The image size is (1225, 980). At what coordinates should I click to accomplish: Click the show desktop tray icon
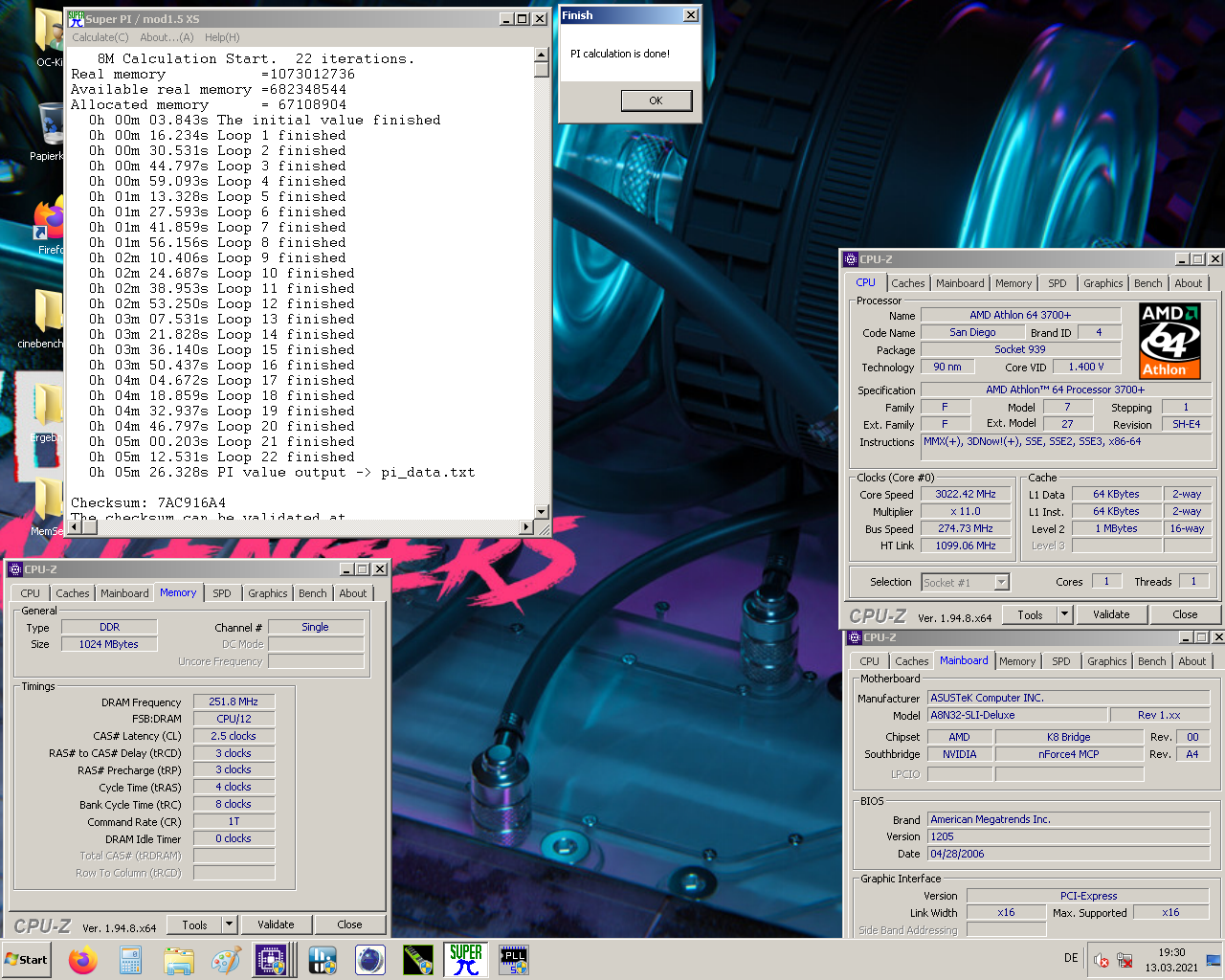coord(1213,960)
